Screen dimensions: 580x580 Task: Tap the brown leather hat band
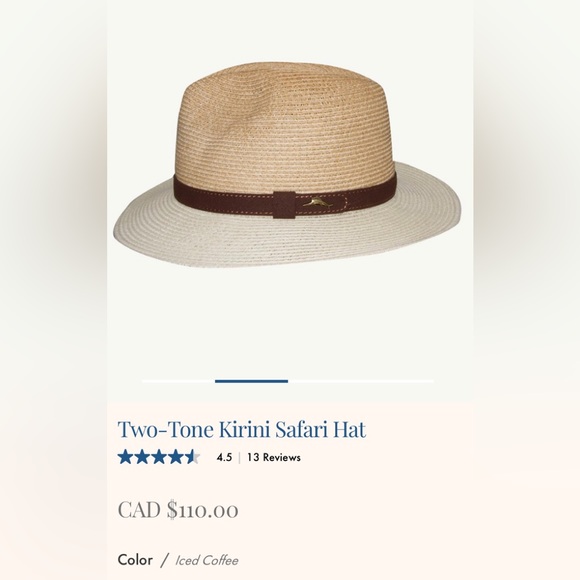pos(285,198)
